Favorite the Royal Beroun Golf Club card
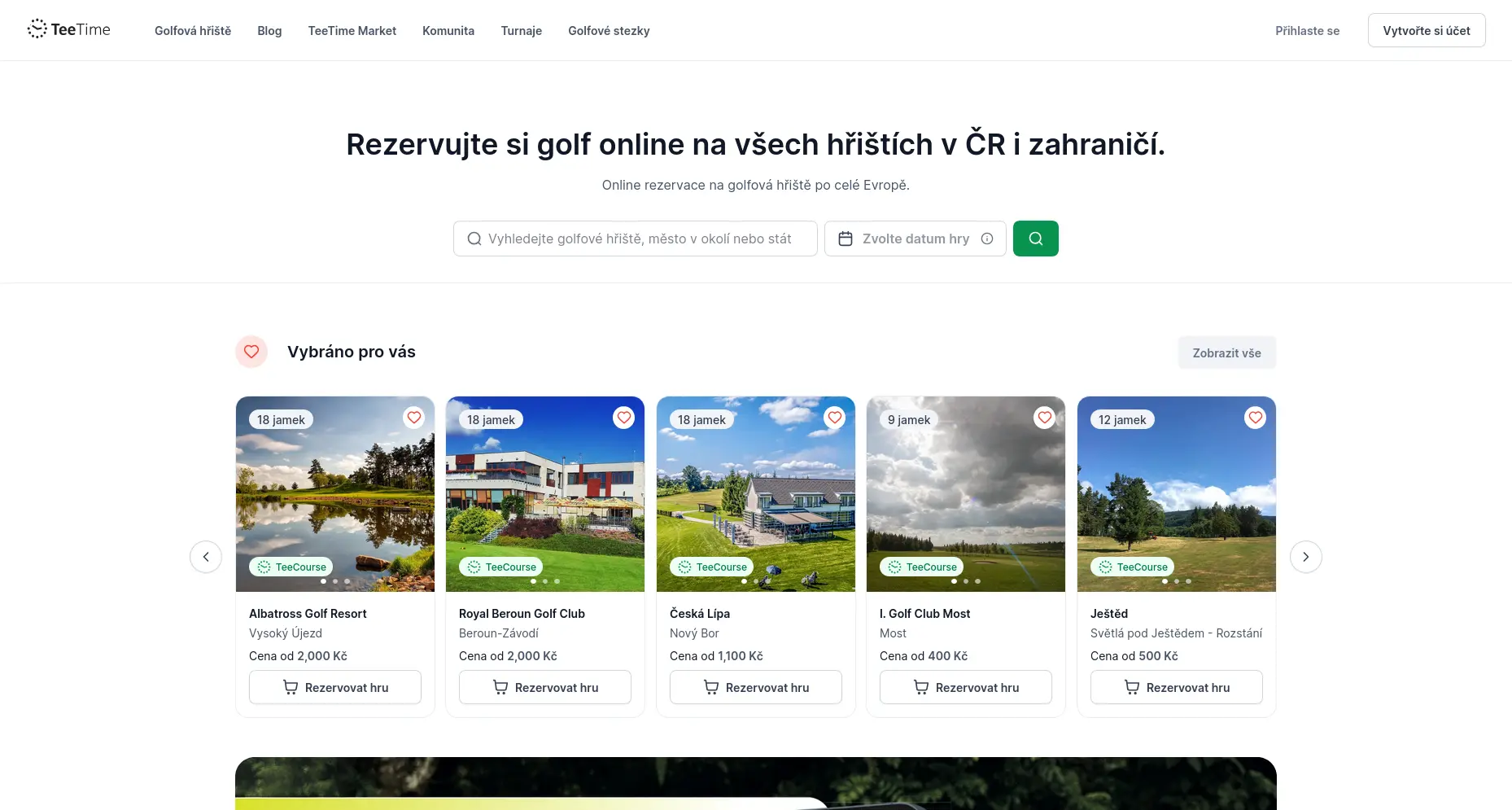 (x=623, y=417)
